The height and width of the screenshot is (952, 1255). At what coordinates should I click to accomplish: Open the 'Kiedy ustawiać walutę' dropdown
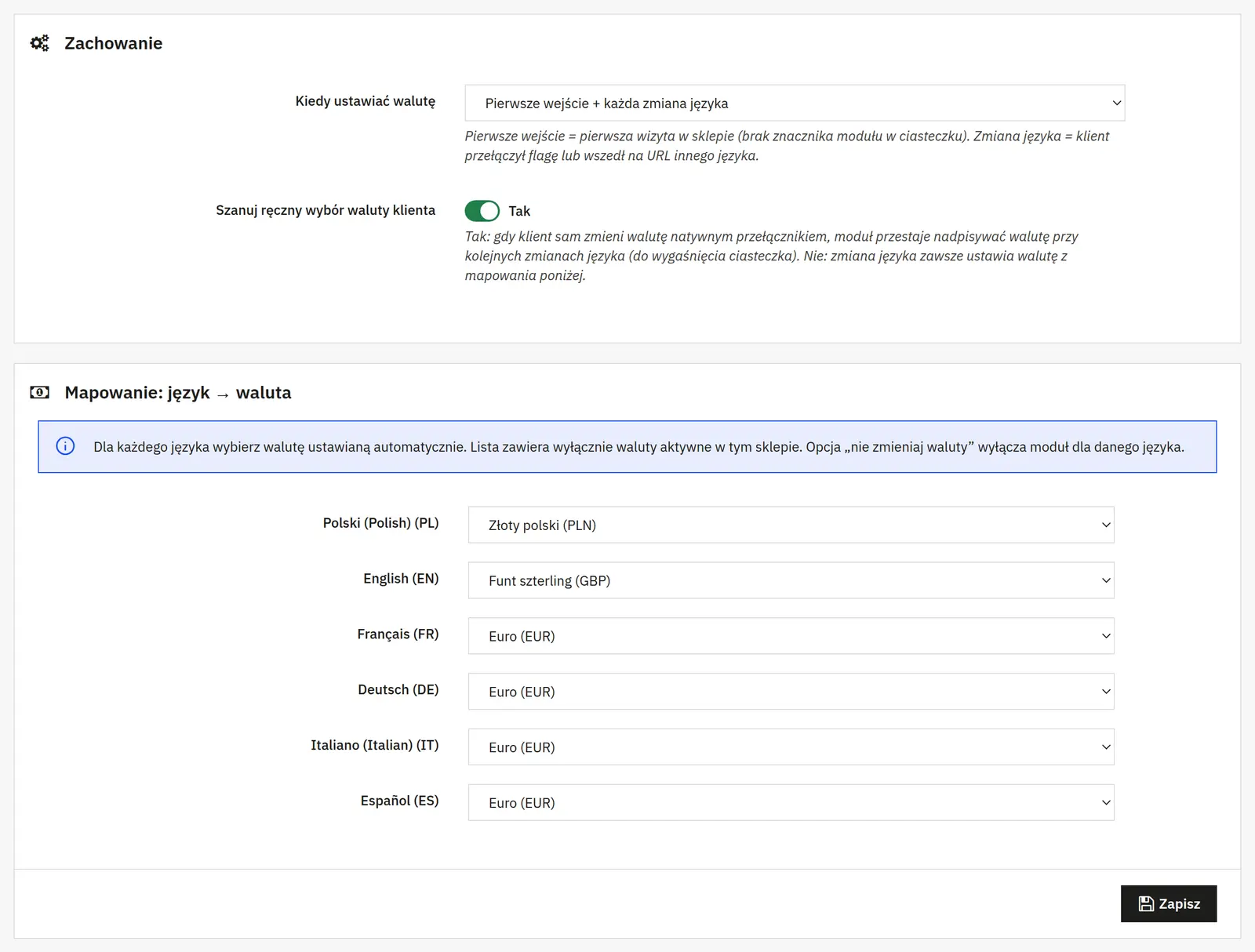point(795,103)
